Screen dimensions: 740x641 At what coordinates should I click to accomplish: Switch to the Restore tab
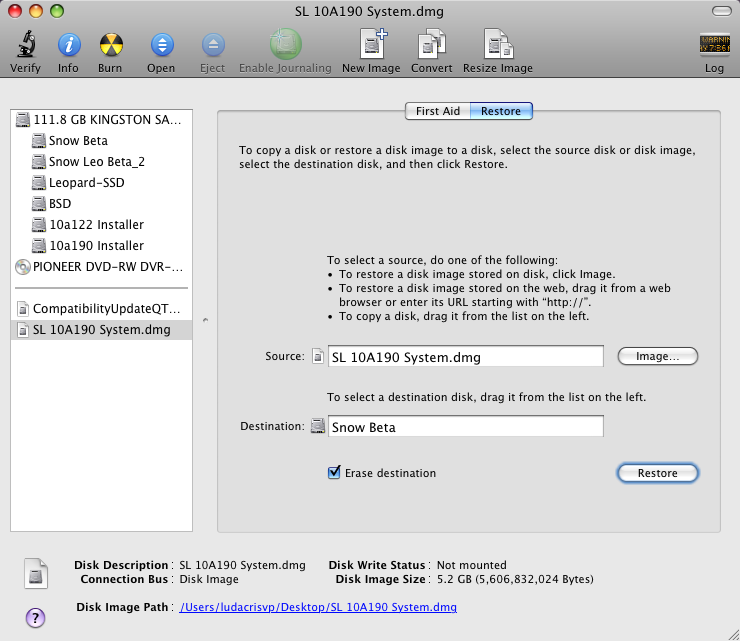coord(501,111)
